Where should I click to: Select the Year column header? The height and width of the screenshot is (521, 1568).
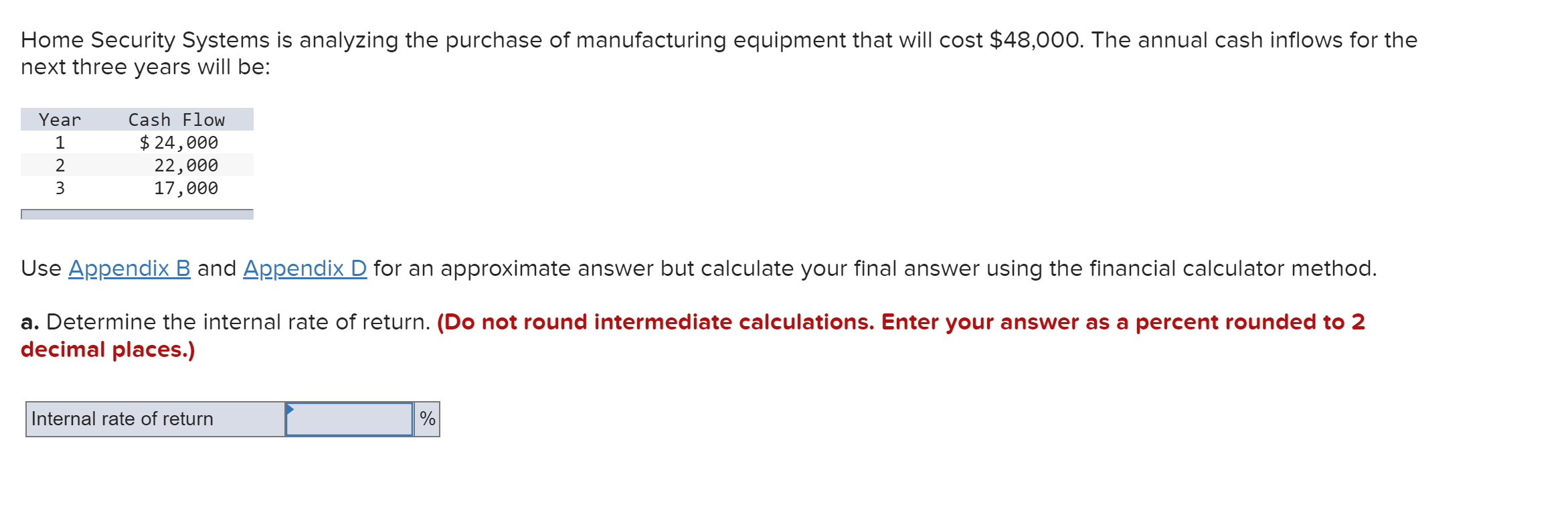(x=59, y=119)
